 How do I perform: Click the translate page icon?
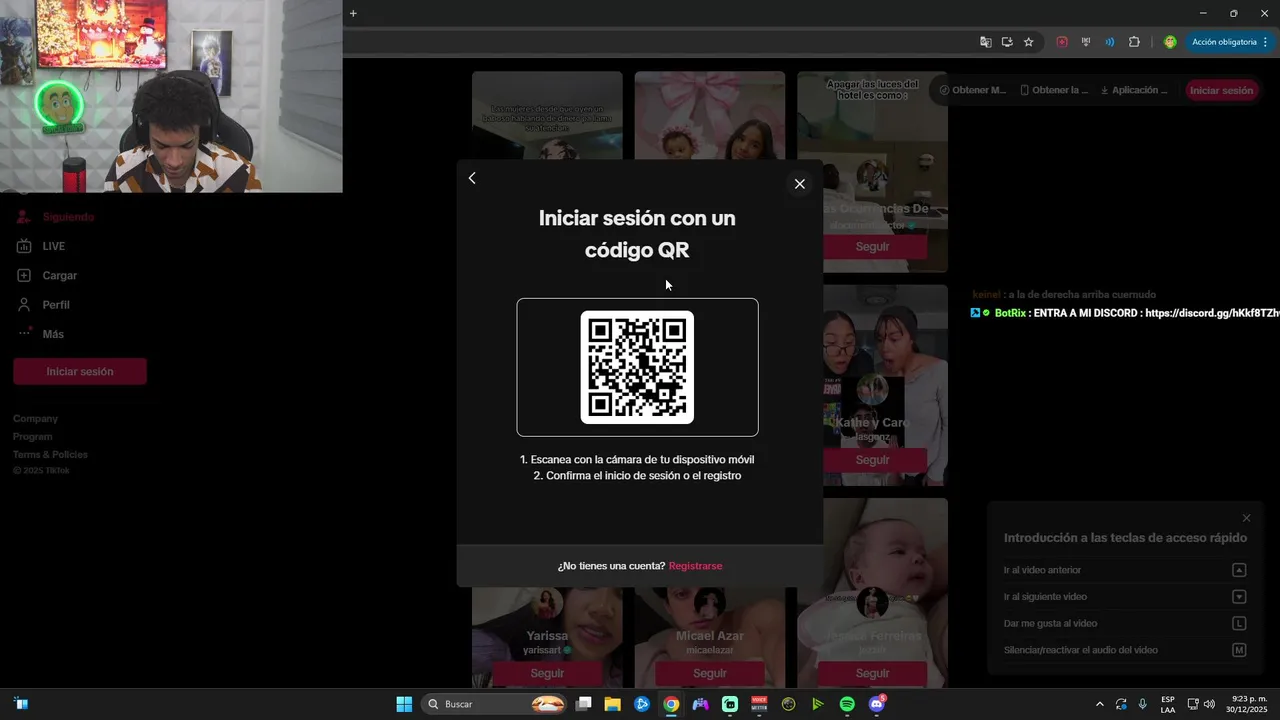tap(986, 42)
